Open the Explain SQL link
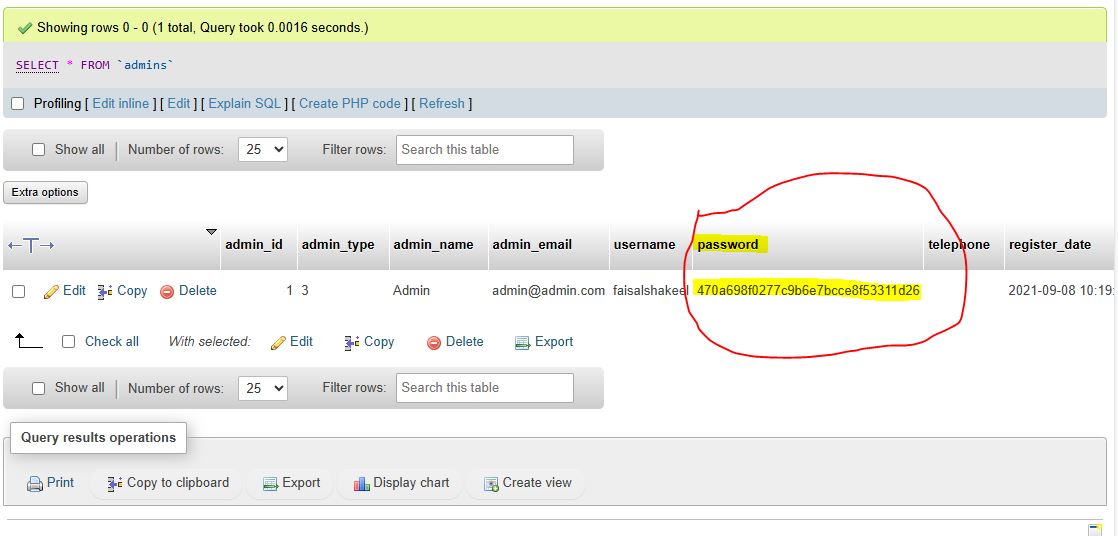 pos(245,104)
